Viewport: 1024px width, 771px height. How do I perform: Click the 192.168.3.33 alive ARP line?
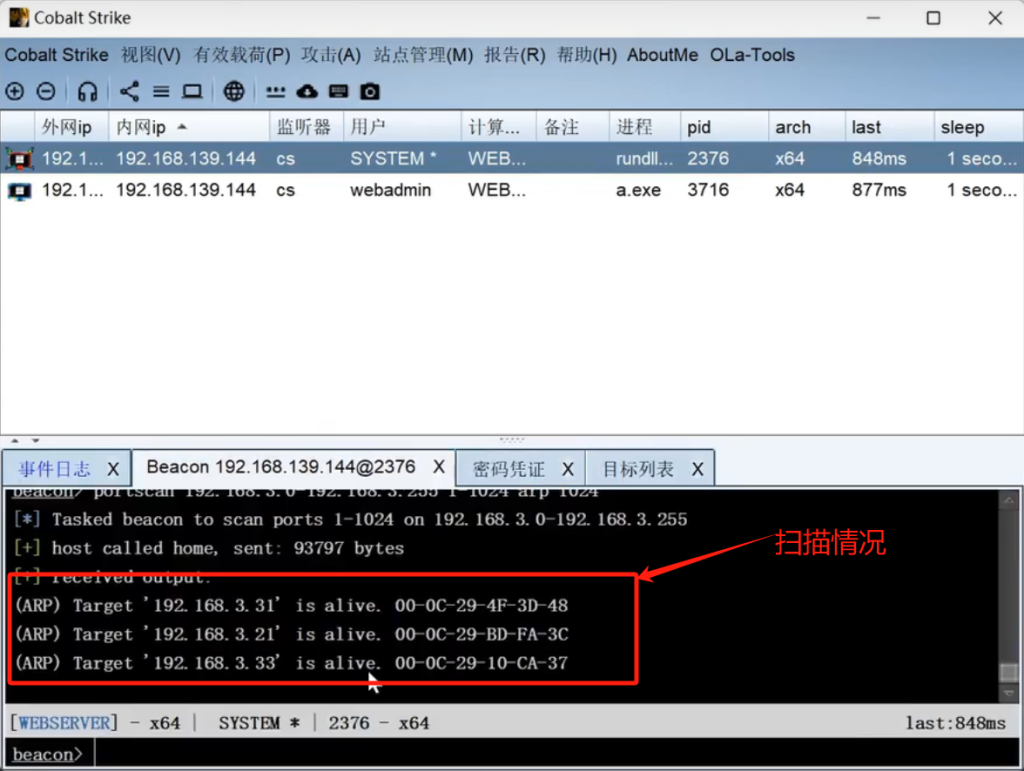point(292,663)
